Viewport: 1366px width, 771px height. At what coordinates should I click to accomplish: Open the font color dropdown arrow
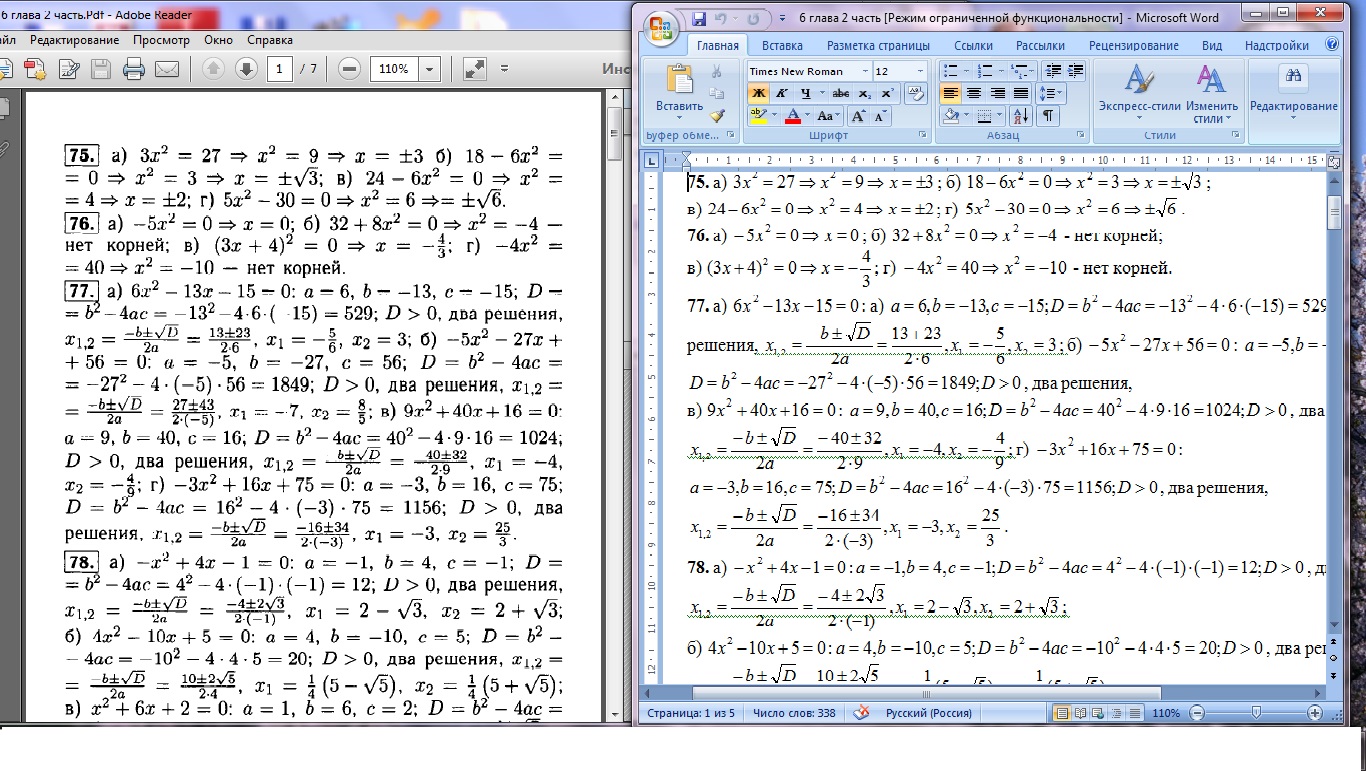[807, 116]
